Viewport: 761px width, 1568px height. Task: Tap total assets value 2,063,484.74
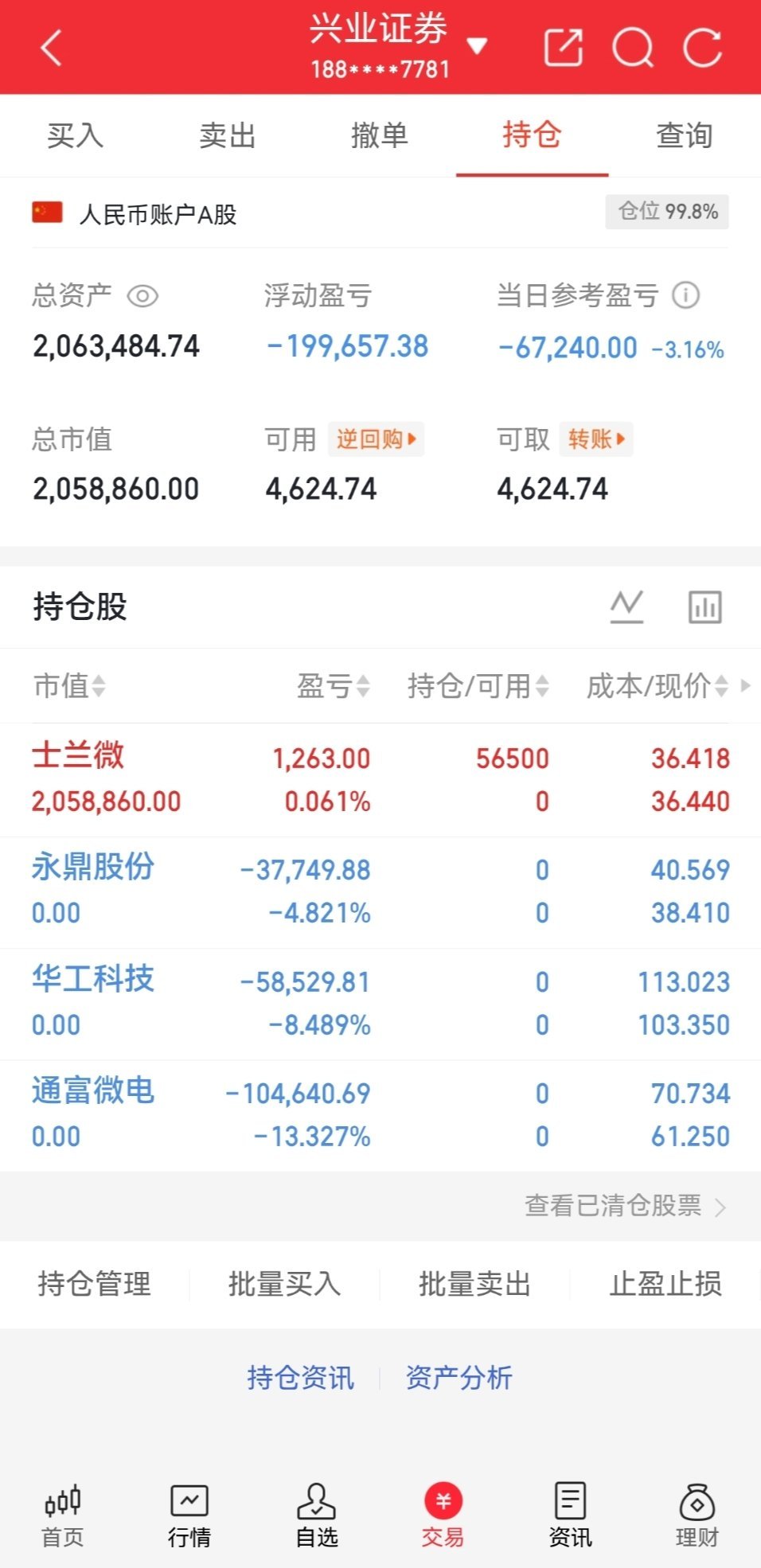pyautogui.click(x=116, y=346)
